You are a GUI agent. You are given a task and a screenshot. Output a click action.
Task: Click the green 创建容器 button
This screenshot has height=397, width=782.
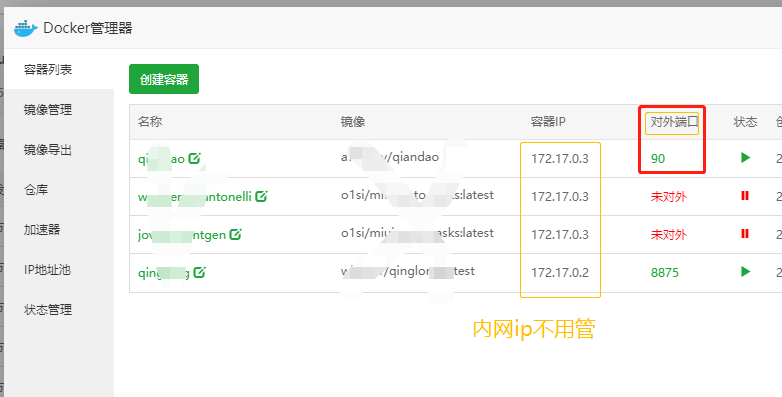point(164,79)
